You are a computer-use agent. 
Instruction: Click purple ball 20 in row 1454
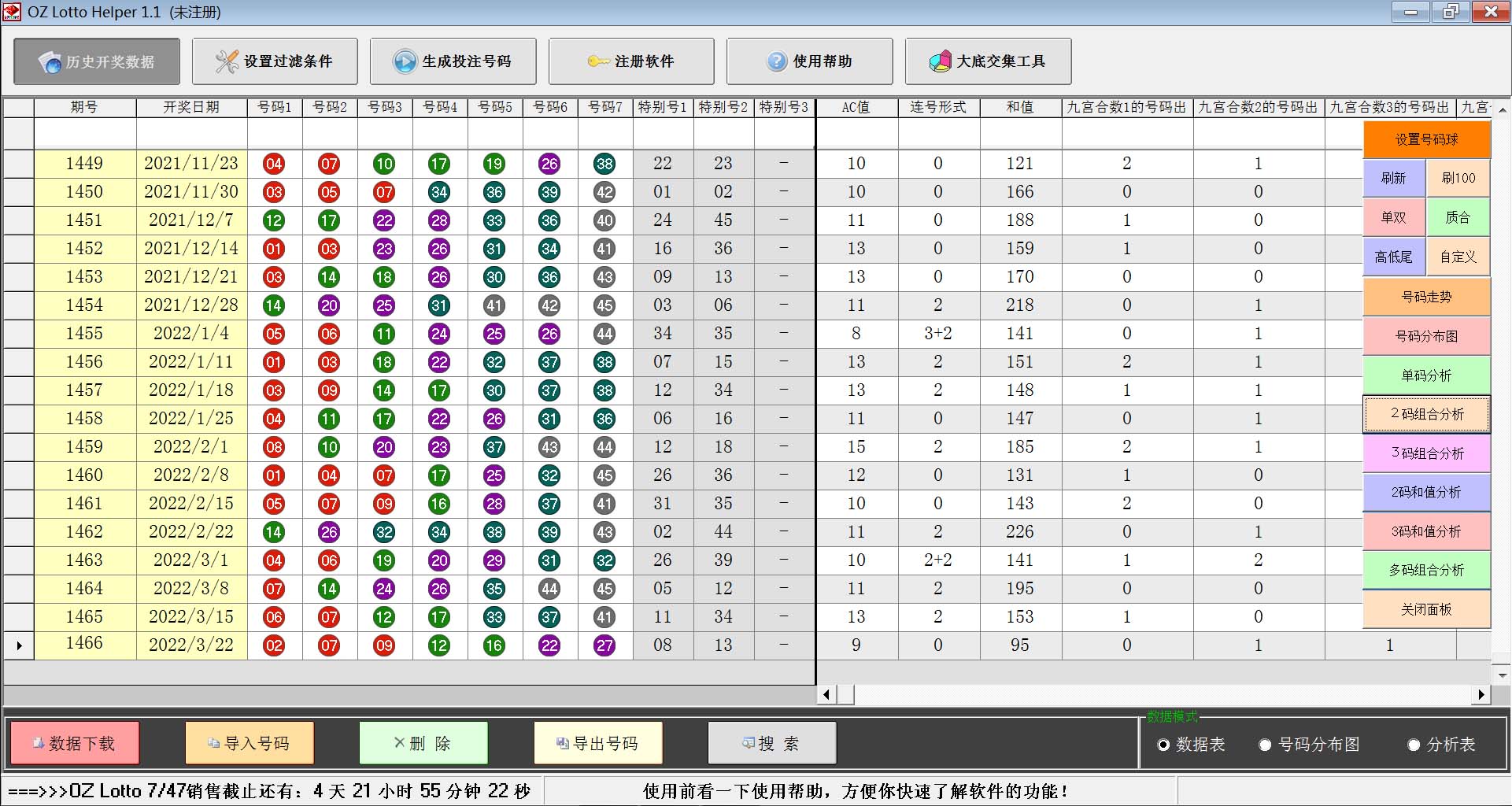point(329,306)
